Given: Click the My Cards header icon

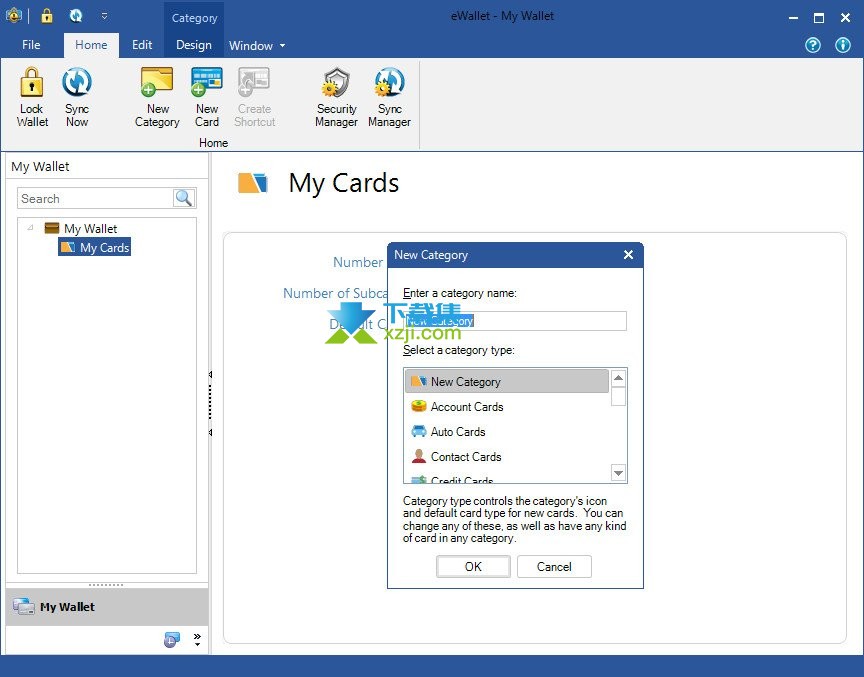Looking at the screenshot, I should (x=252, y=183).
